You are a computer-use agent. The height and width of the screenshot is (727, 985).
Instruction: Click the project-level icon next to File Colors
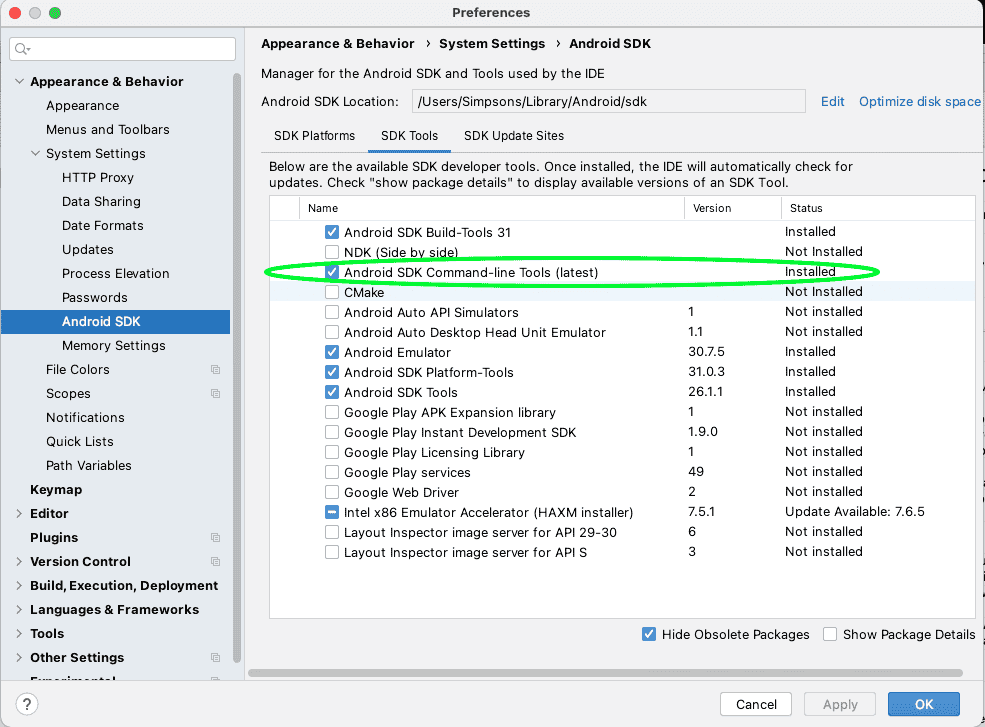pyautogui.click(x=215, y=369)
